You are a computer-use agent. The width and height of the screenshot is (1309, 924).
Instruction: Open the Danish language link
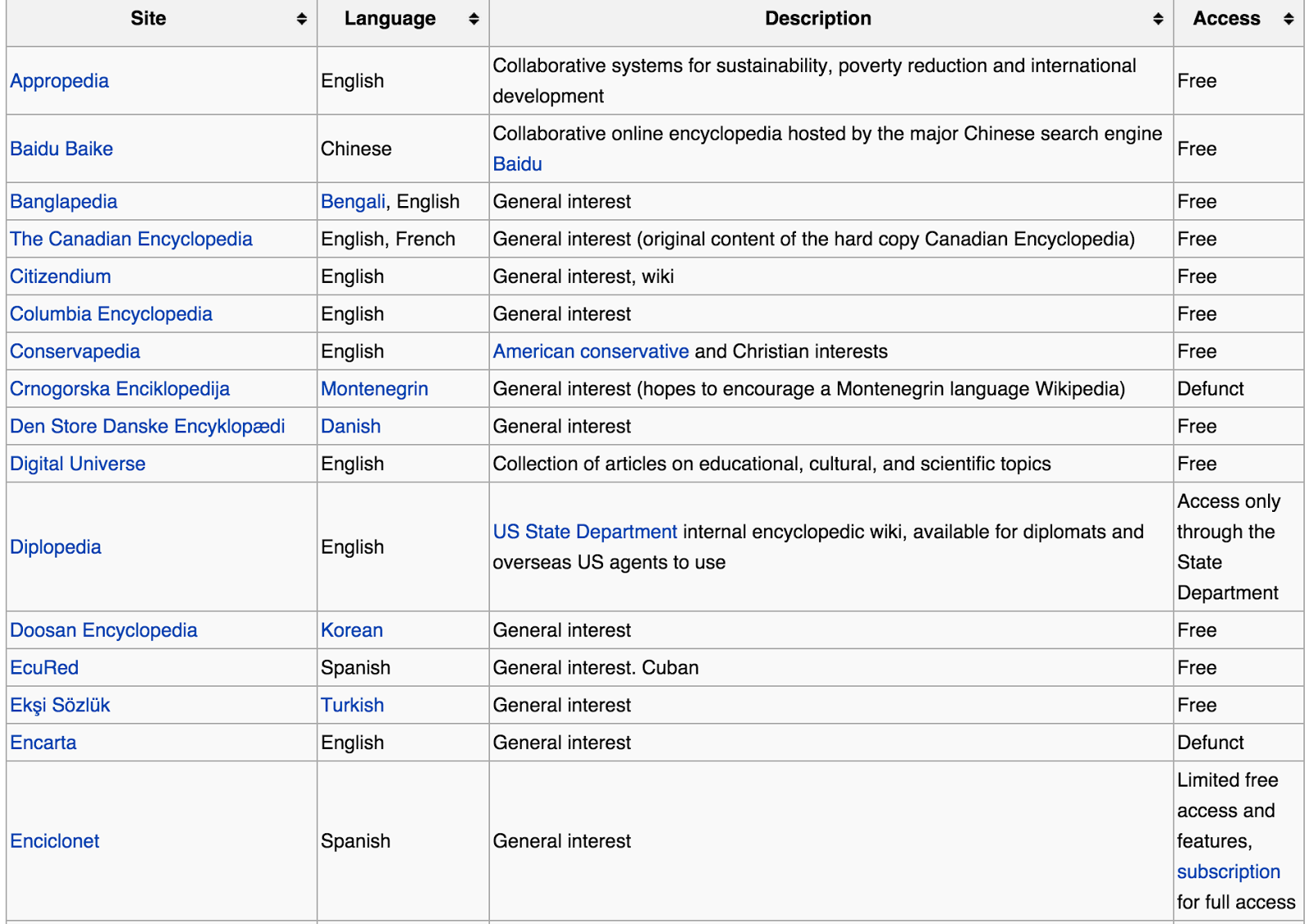click(x=351, y=426)
